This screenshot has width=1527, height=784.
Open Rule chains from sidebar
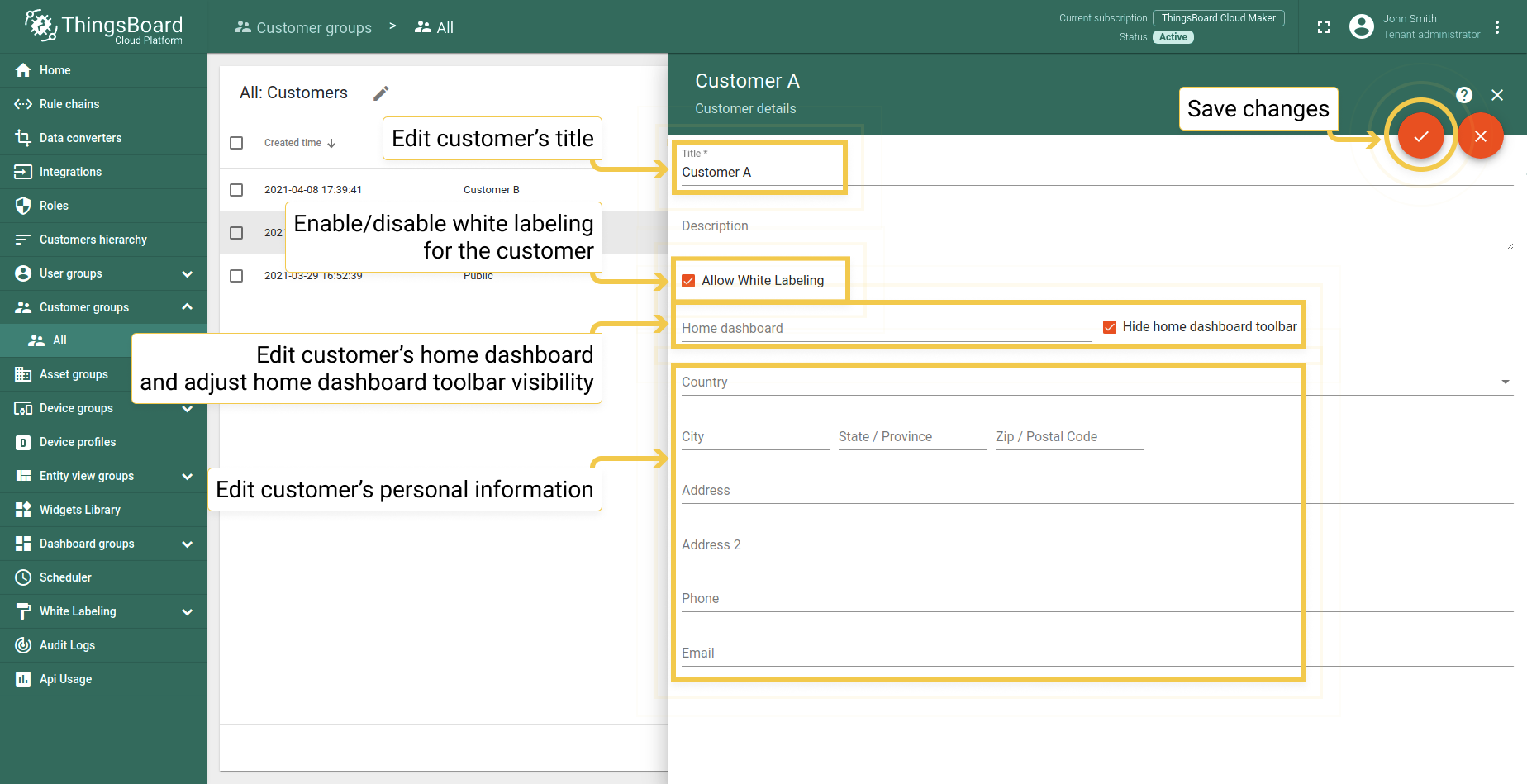pos(69,104)
